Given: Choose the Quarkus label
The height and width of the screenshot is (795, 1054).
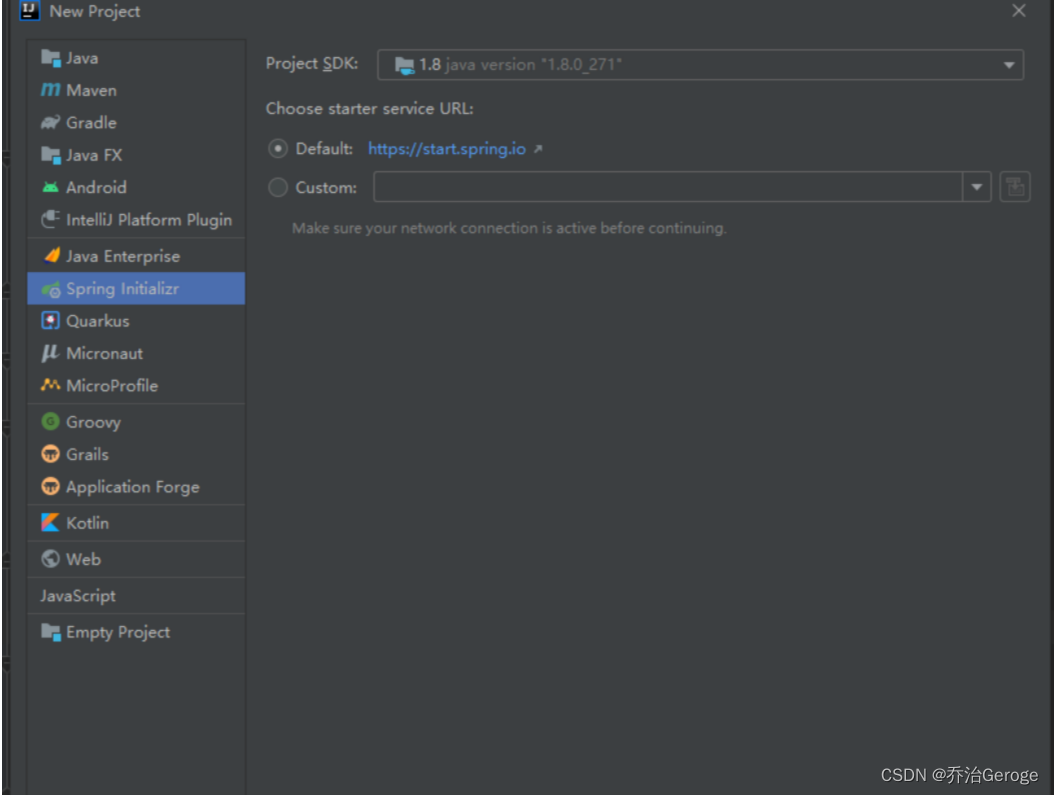Looking at the screenshot, I should click(x=97, y=321).
